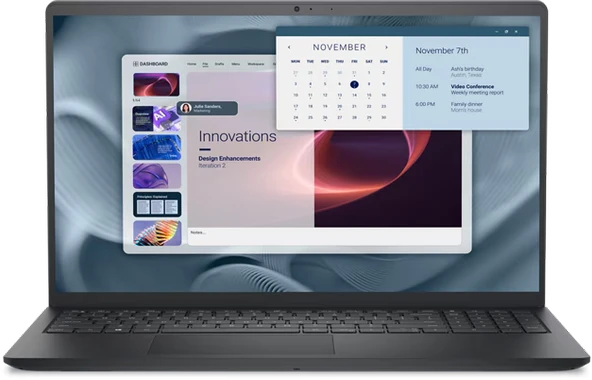Select the Principles Explained slide thumbnail
The height and width of the screenshot is (380, 592).
[157, 205]
